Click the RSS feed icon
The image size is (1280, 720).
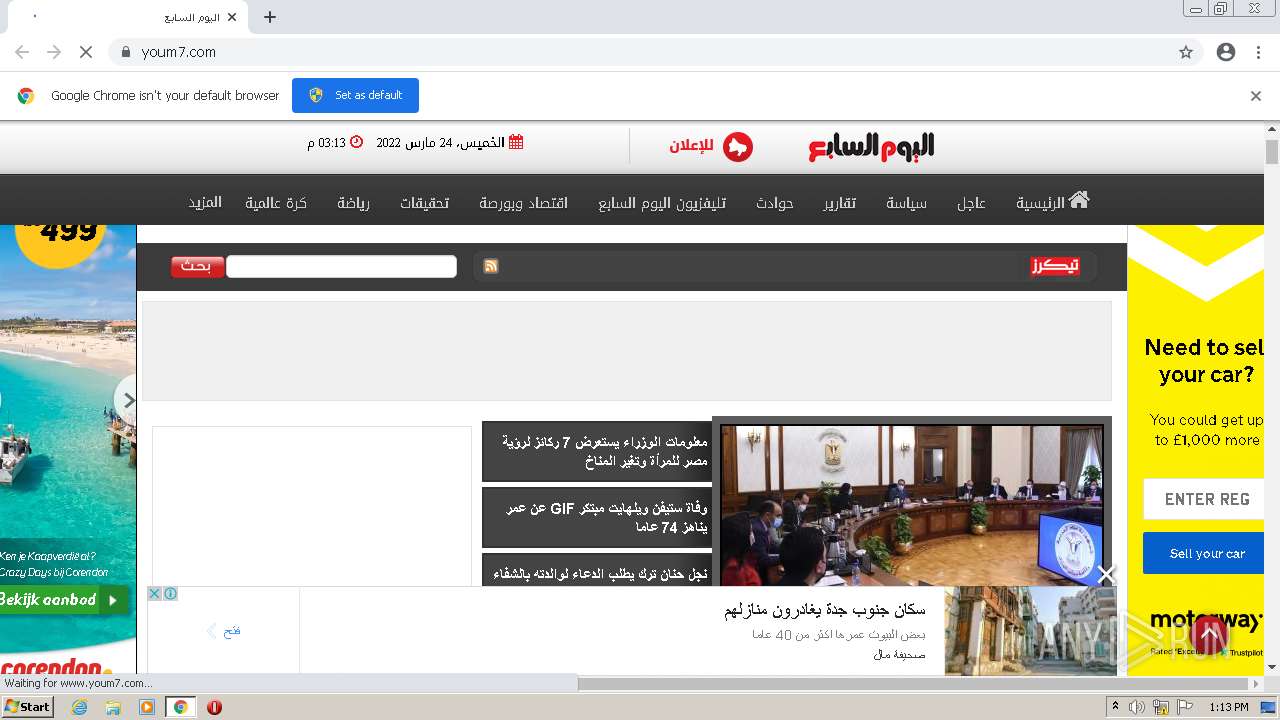[x=491, y=266]
